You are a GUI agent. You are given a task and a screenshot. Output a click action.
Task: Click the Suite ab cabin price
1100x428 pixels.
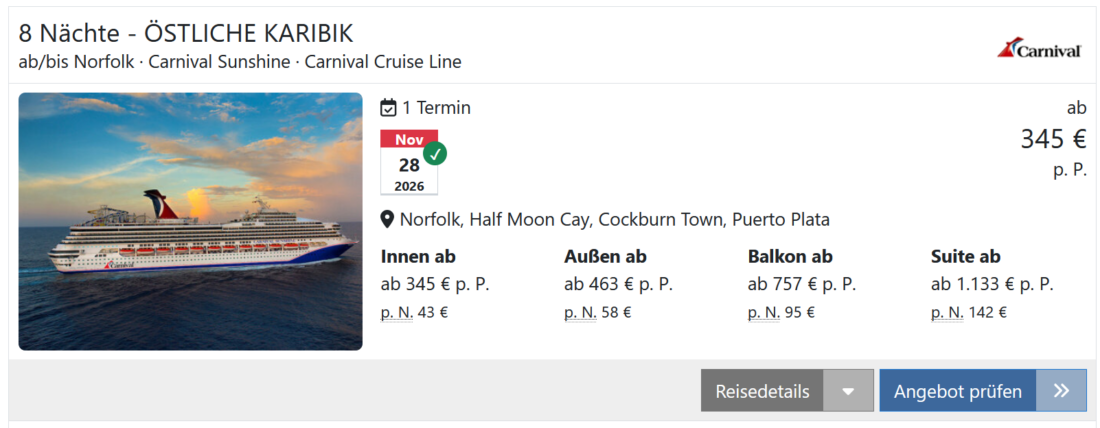coord(992,284)
